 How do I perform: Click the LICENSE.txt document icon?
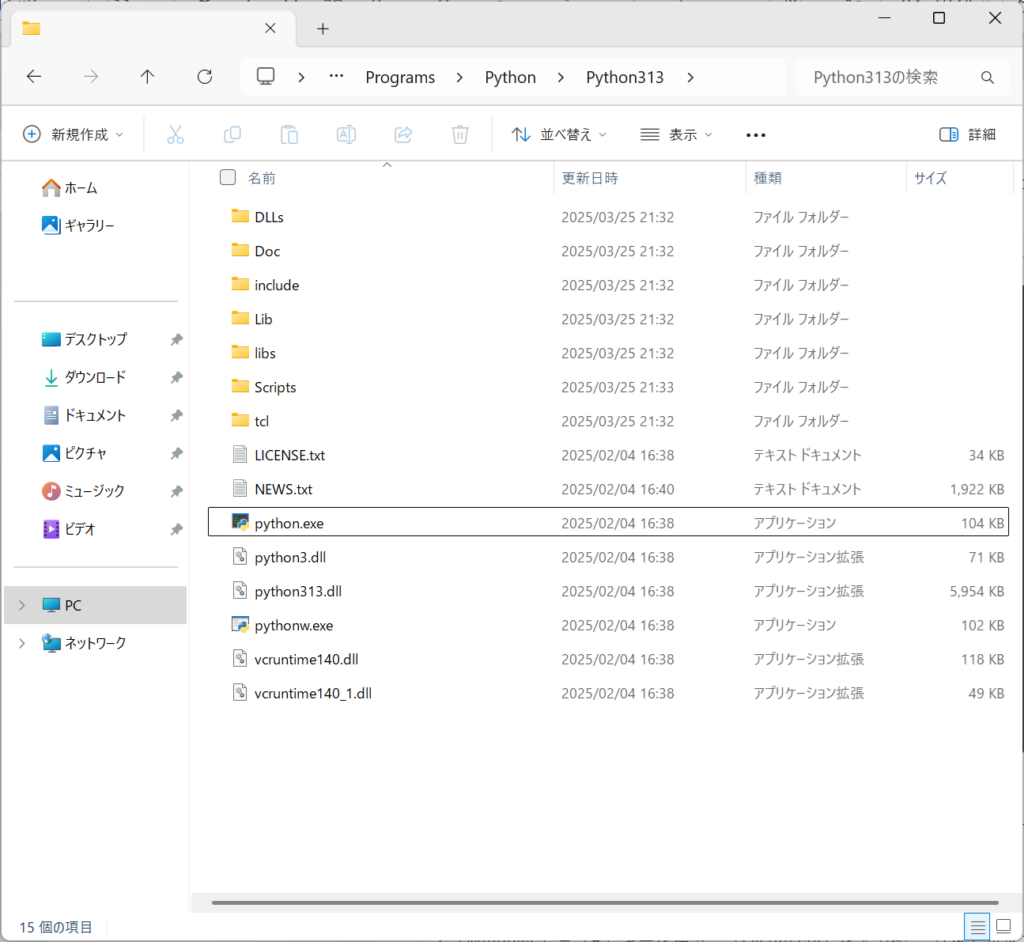coord(240,454)
